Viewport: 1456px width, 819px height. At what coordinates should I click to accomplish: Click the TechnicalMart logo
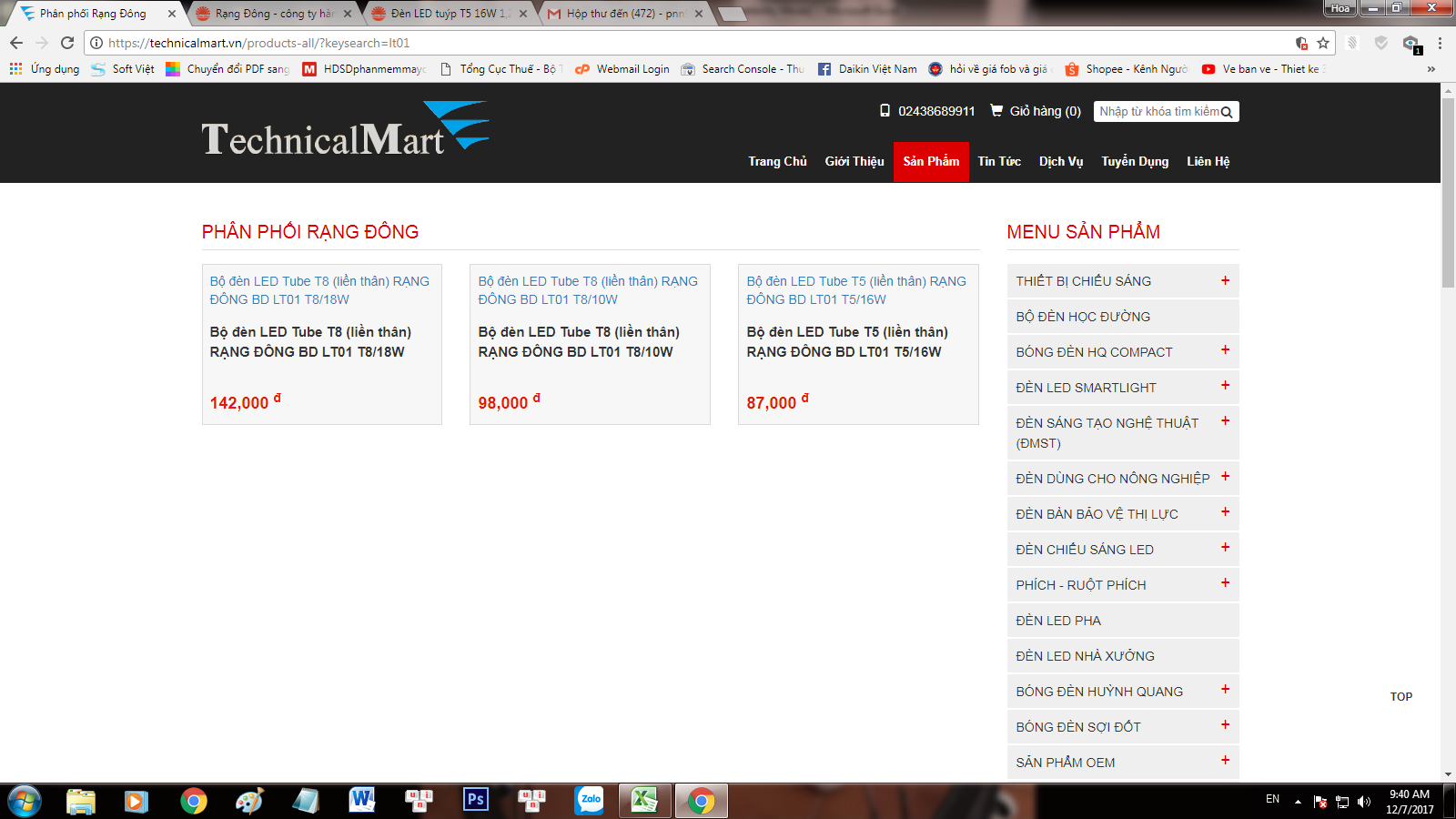pos(345,130)
